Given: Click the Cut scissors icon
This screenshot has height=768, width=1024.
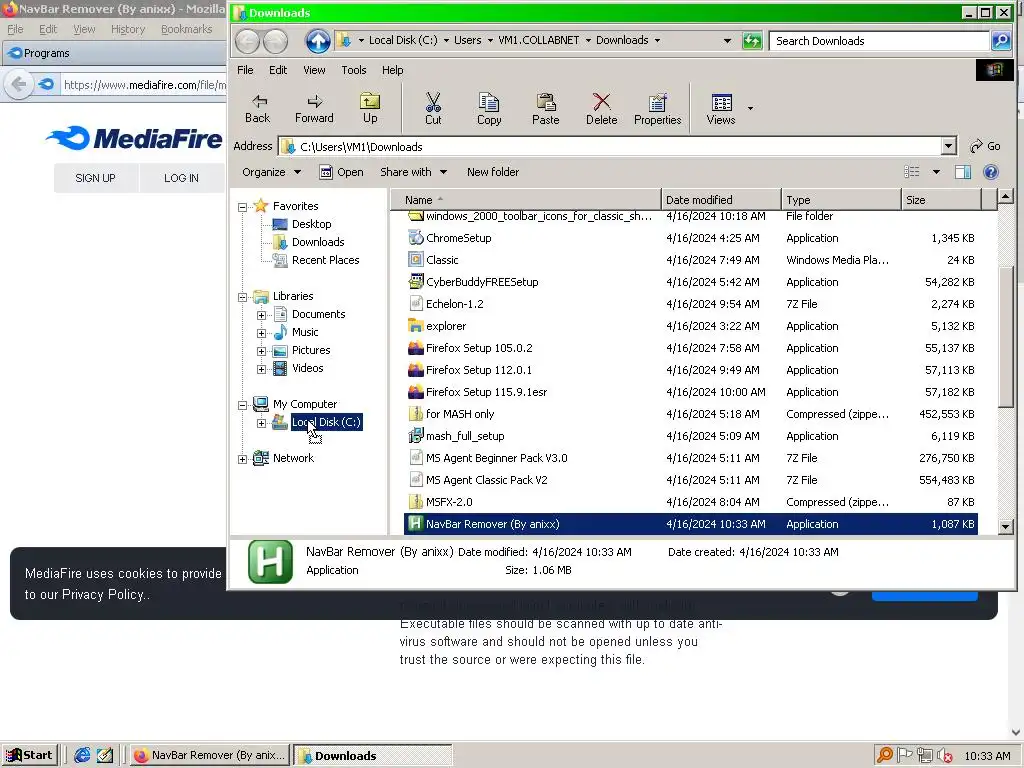Looking at the screenshot, I should click(x=433, y=108).
